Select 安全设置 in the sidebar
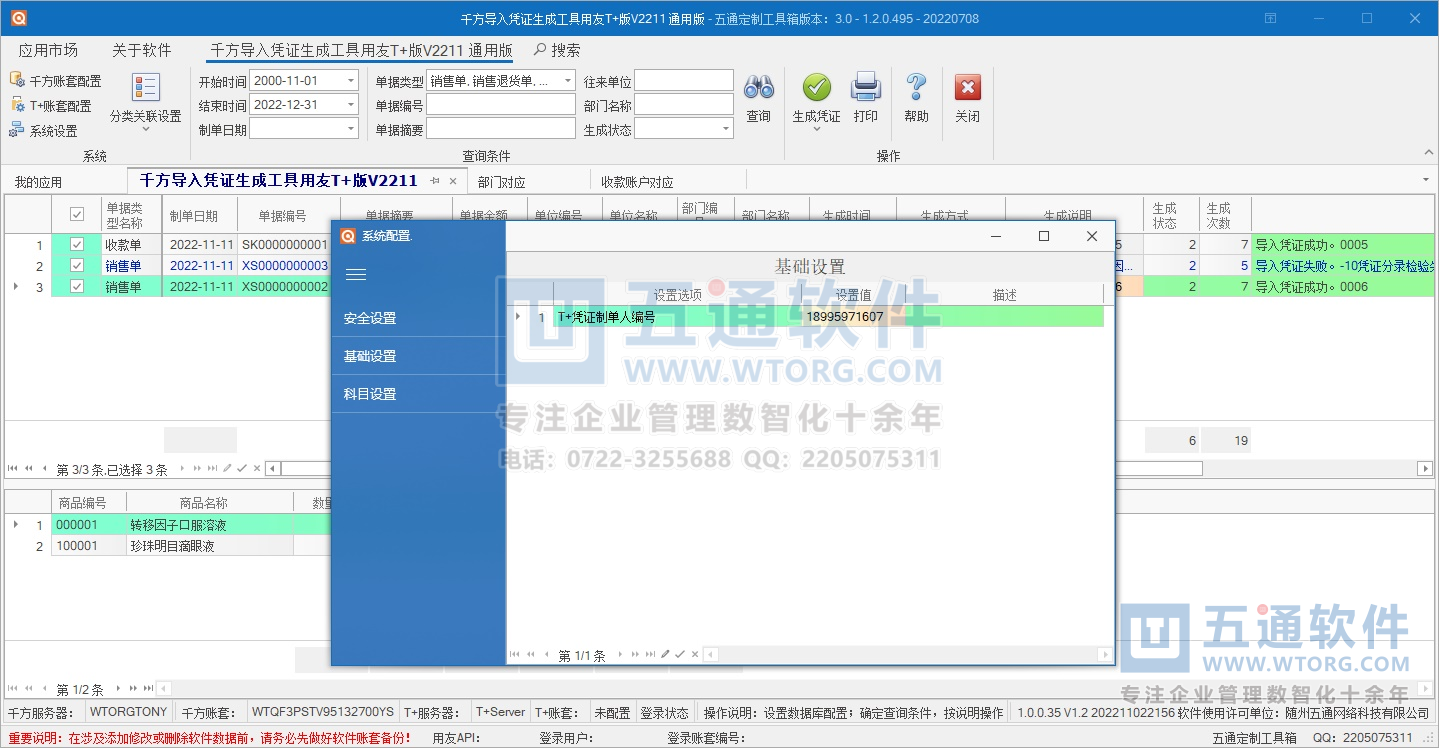The width and height of the screenshot is (1439, 748). point(370,318)
